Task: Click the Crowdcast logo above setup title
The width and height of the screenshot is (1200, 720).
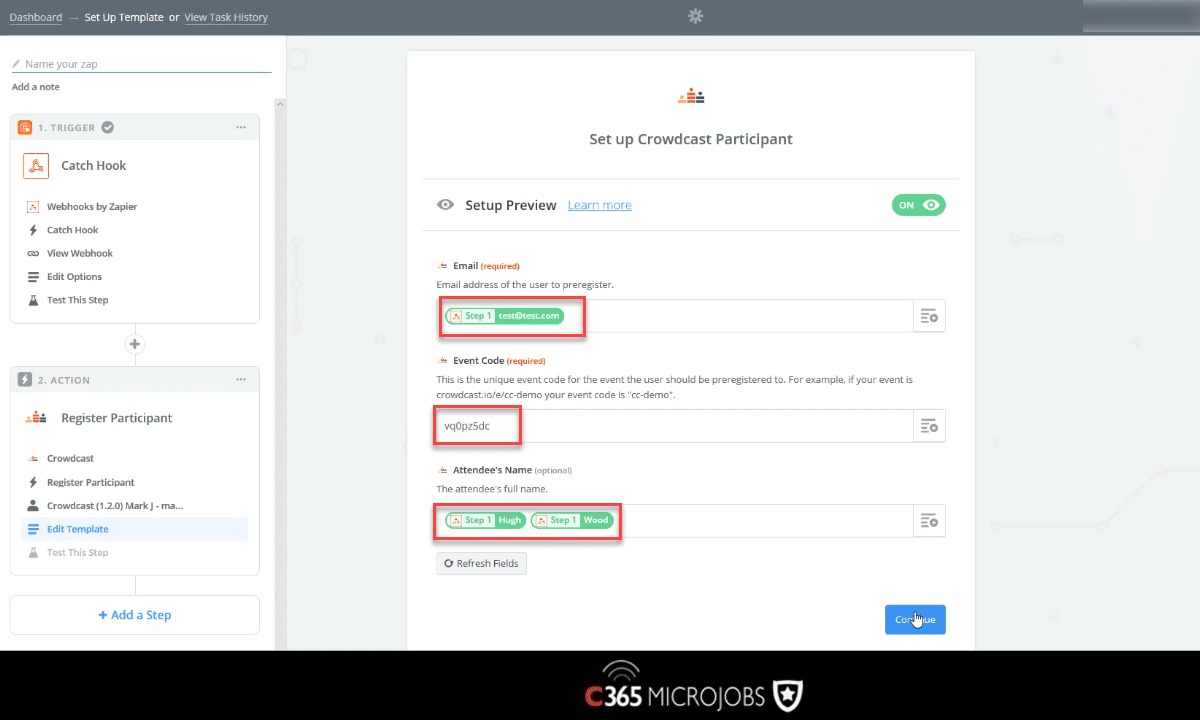Action: pyautogui.click(x=691, y=97)
